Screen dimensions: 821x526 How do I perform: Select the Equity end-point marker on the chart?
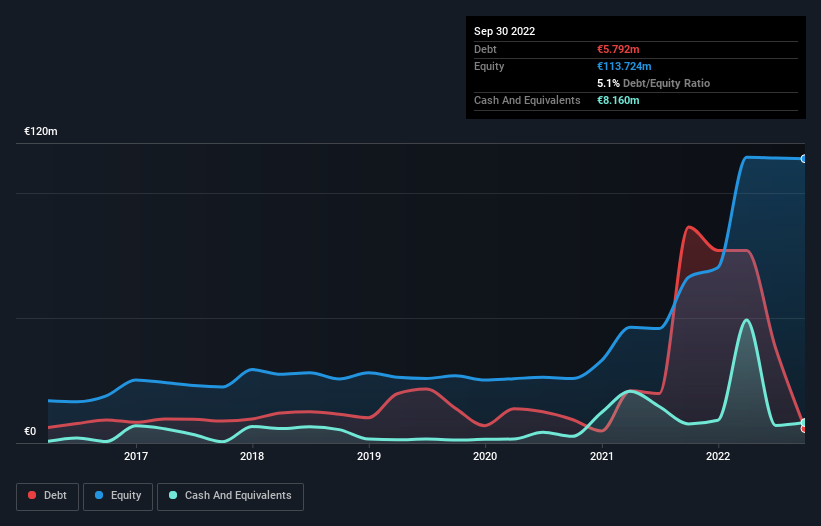804,159
